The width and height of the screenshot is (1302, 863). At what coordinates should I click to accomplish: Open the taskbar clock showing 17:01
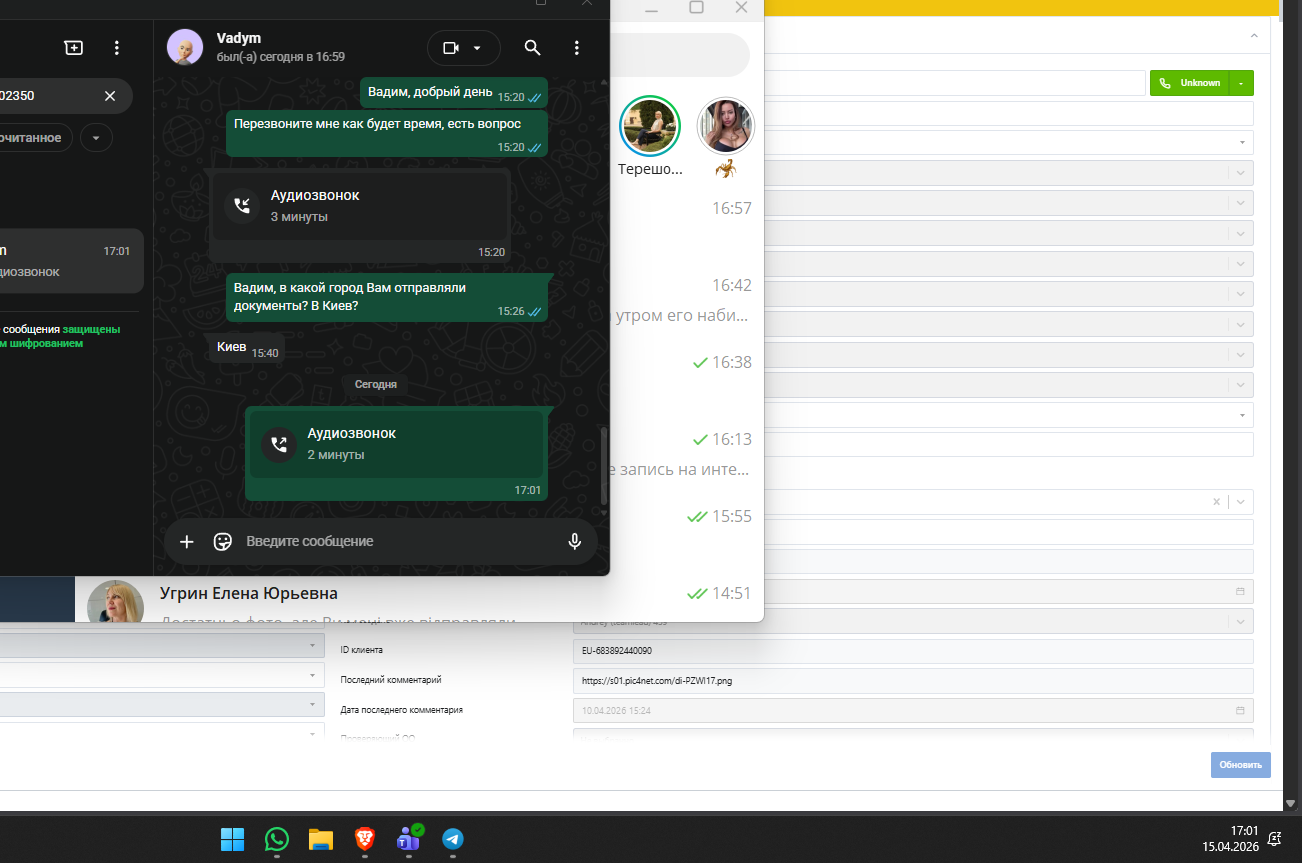pos(1229,838)
